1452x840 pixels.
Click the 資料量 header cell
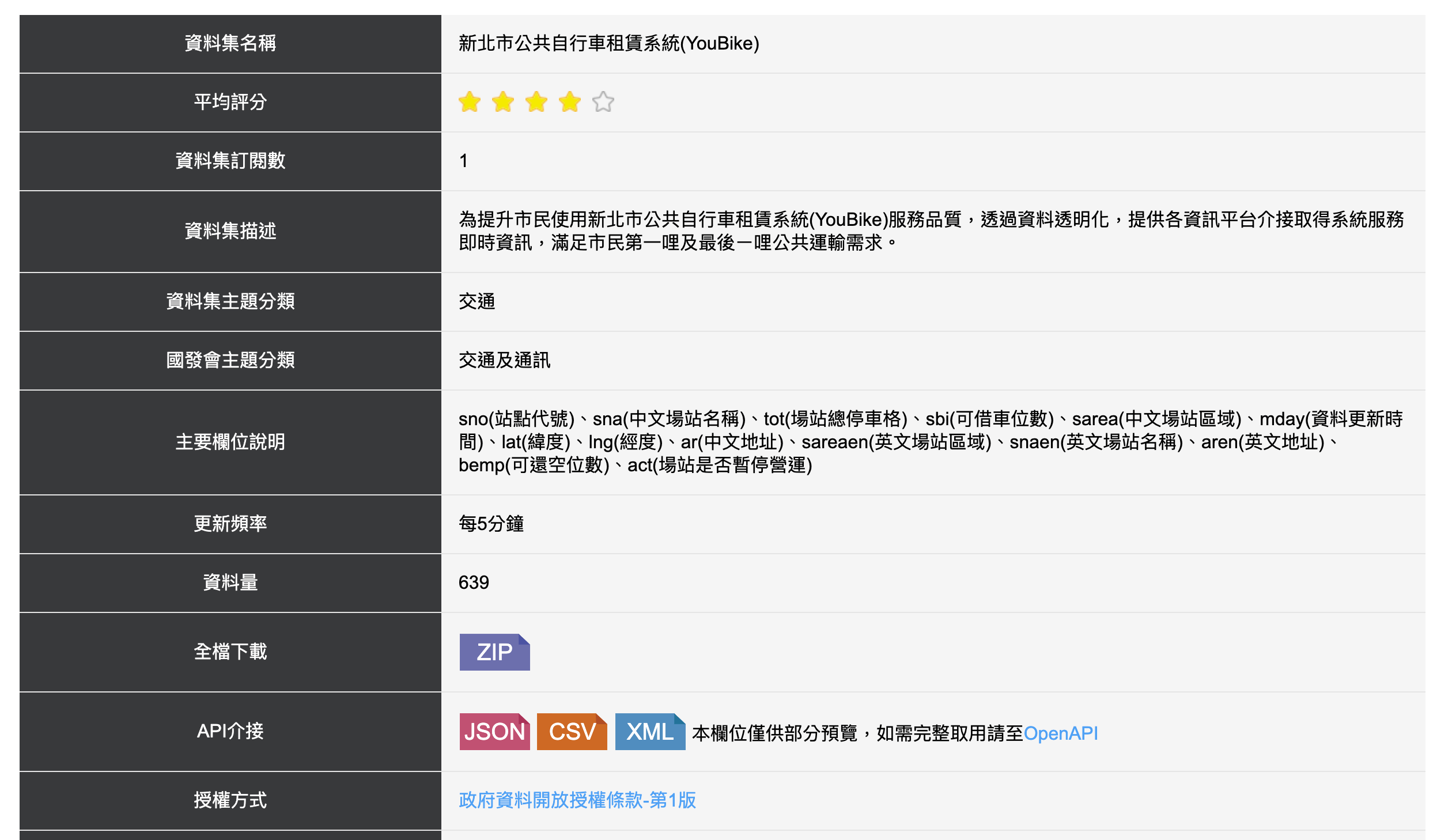click(x=230, y=583)
